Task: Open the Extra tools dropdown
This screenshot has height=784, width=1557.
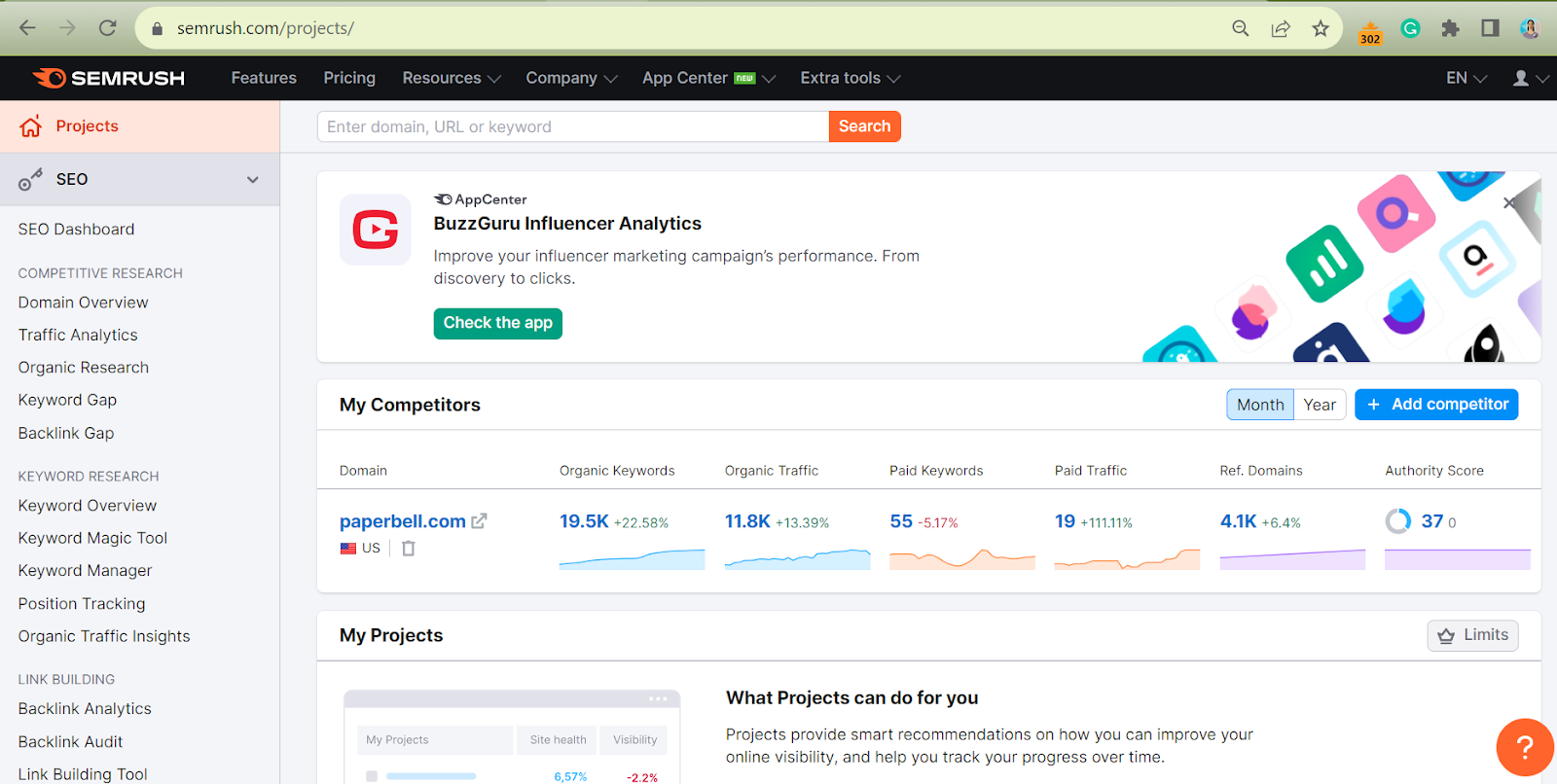Action: (x=851, y=78)
